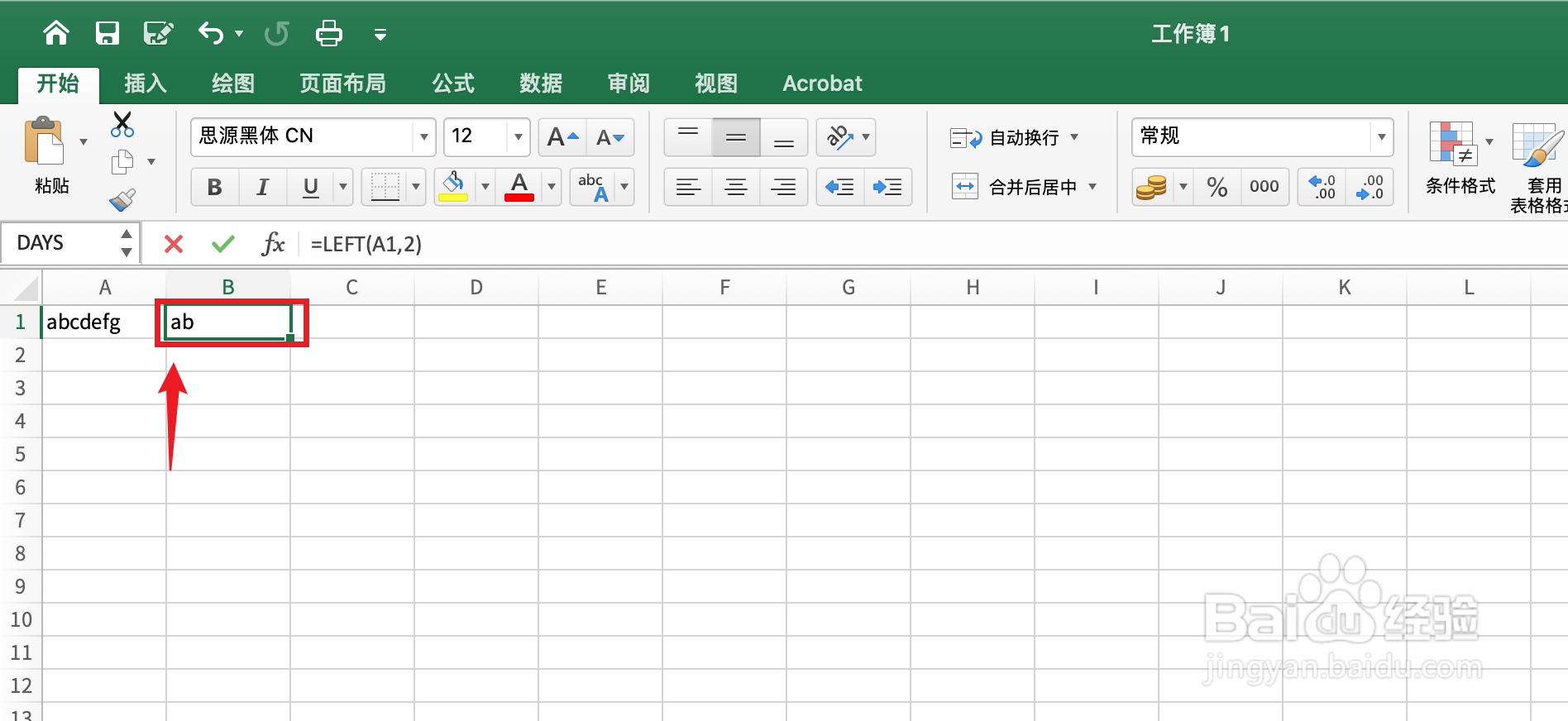Open the 页面布局 ribbon tab

(342, 84)
